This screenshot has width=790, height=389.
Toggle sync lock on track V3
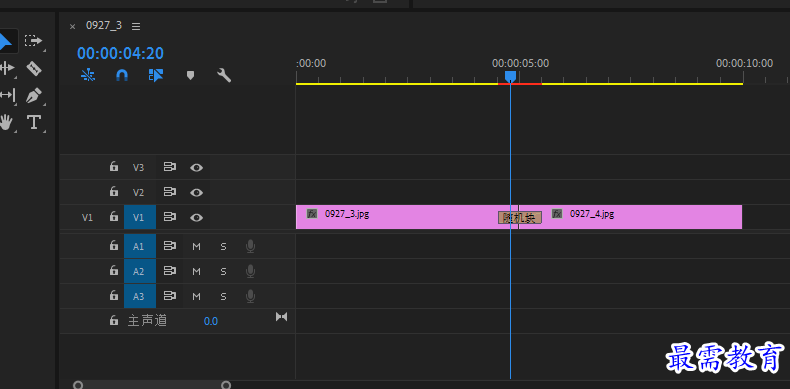click(170, 167)
